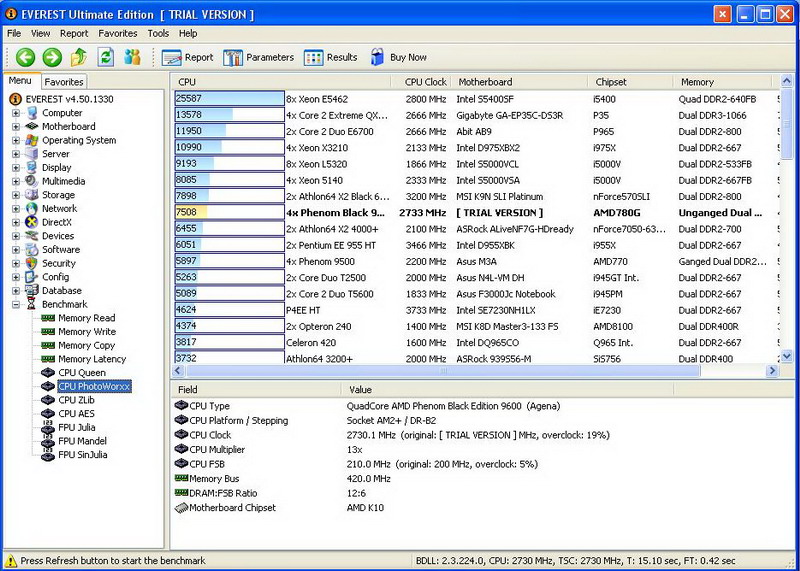
Task: Open the Report wizard from toolbar
Action: point(187,58)
